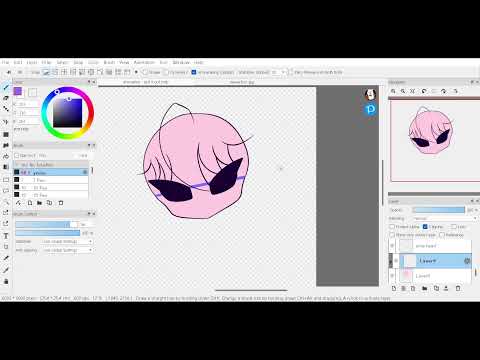Select the Dot tool below the eraser

click(6, 109)
